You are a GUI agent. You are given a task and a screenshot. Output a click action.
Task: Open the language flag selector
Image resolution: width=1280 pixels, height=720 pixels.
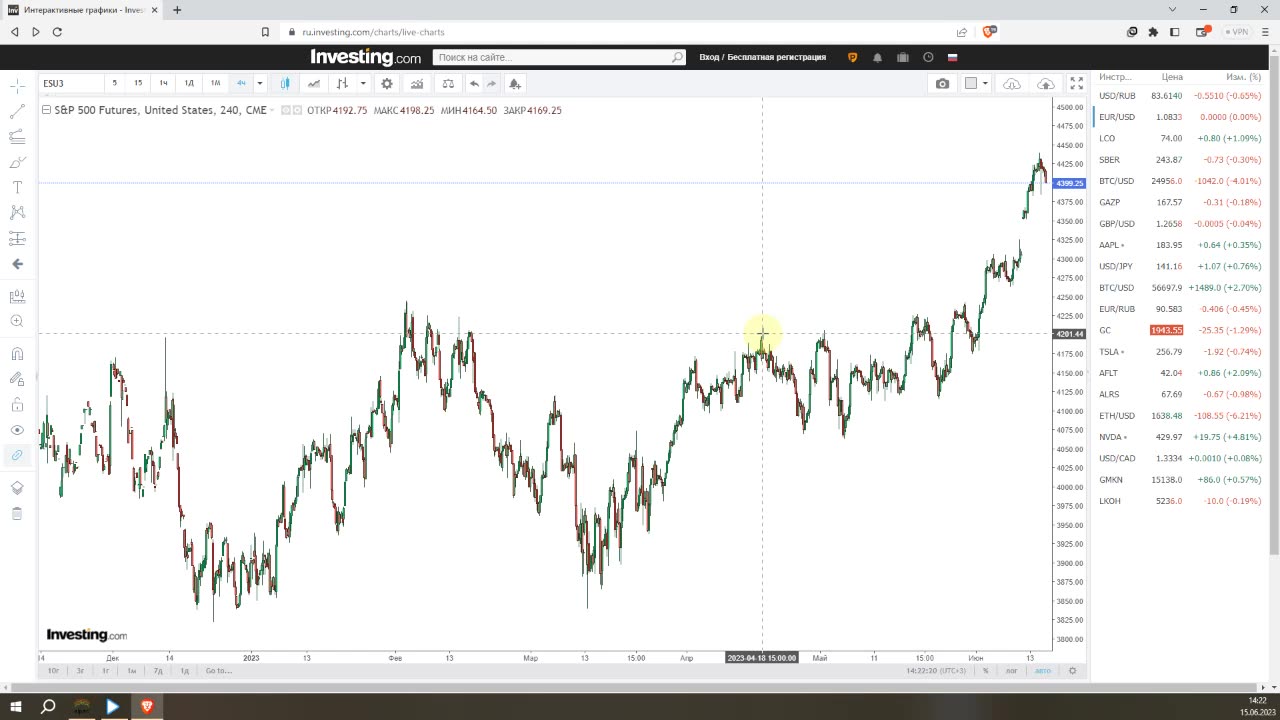953,57
